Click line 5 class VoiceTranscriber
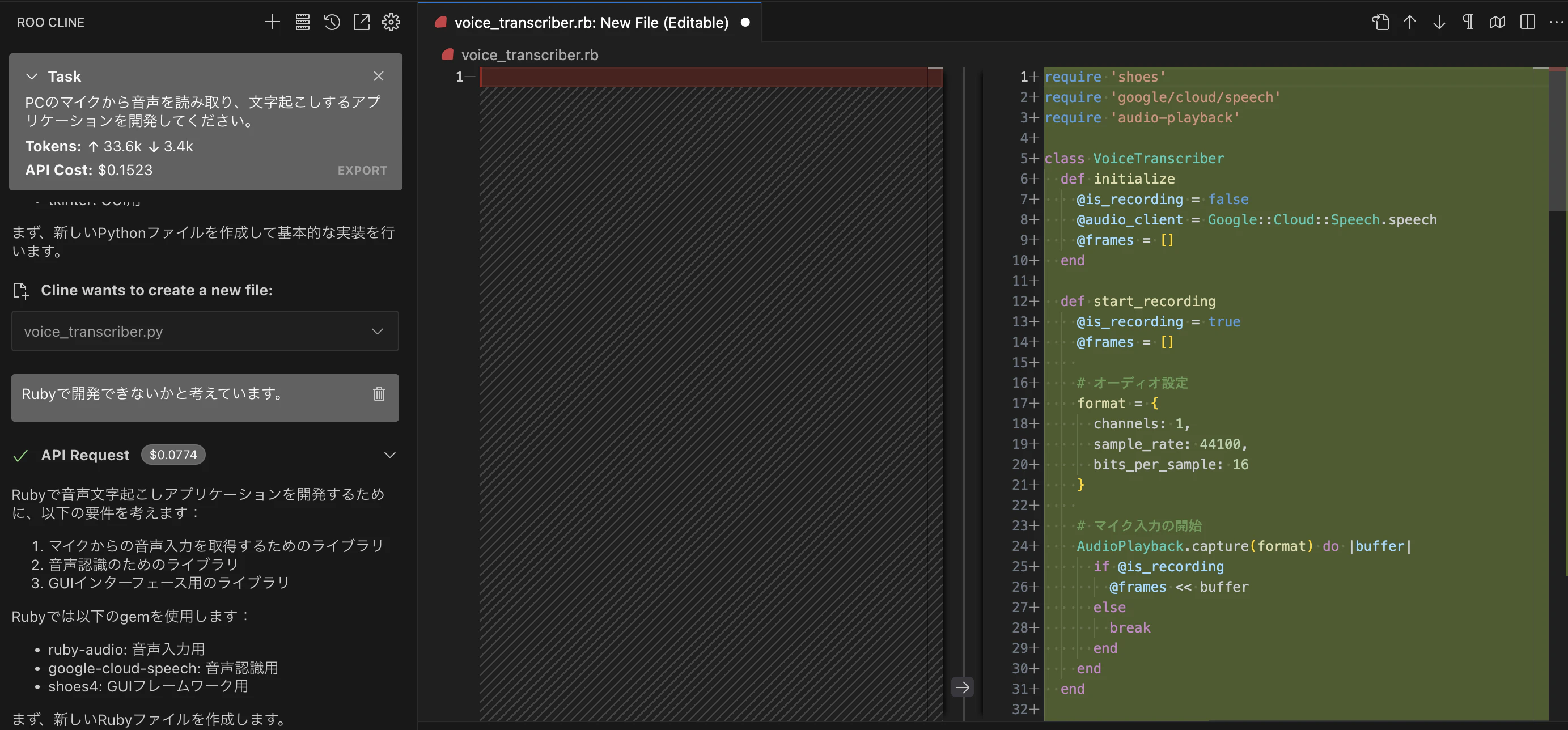The height and width of the screenshot is (730, 1568). (1133, 159)
